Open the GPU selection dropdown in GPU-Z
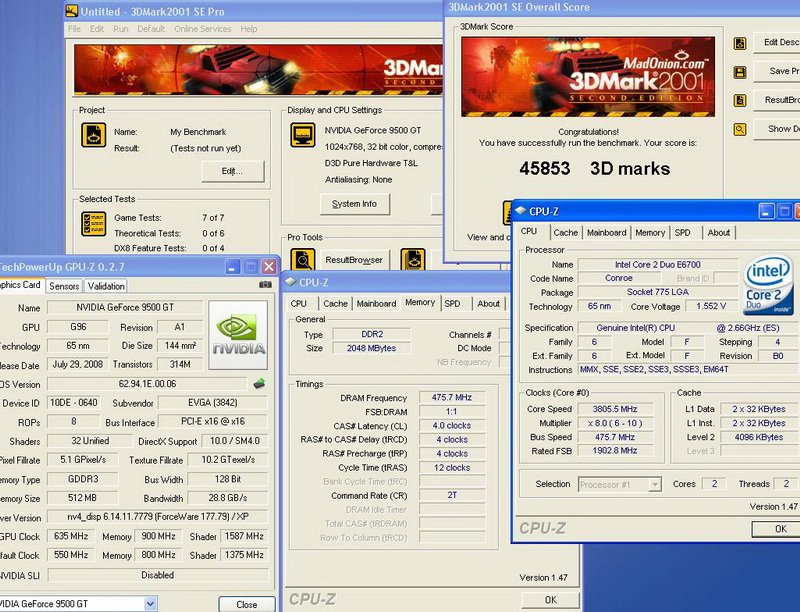Screen dimensions: 800x612 tap(150, 604)
